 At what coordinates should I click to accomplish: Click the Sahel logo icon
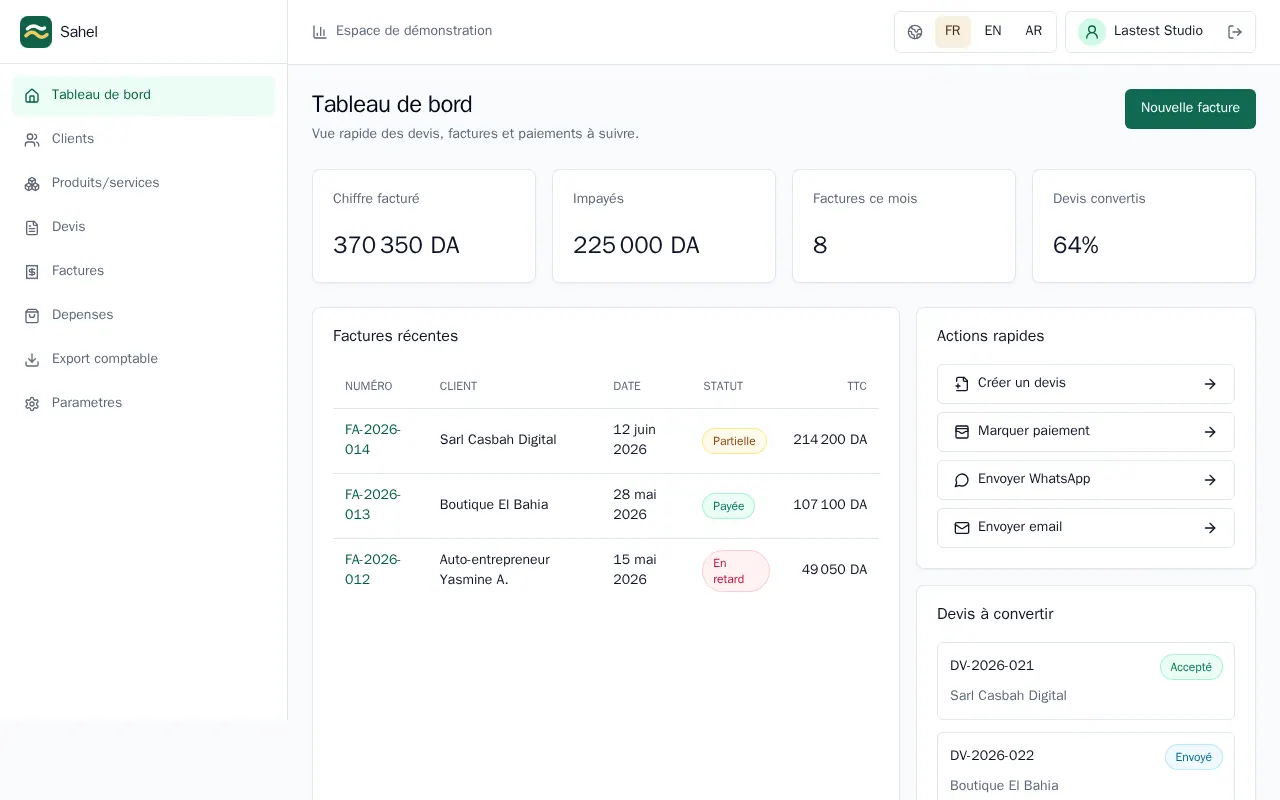pyautogui.click(x=36, y=32)
